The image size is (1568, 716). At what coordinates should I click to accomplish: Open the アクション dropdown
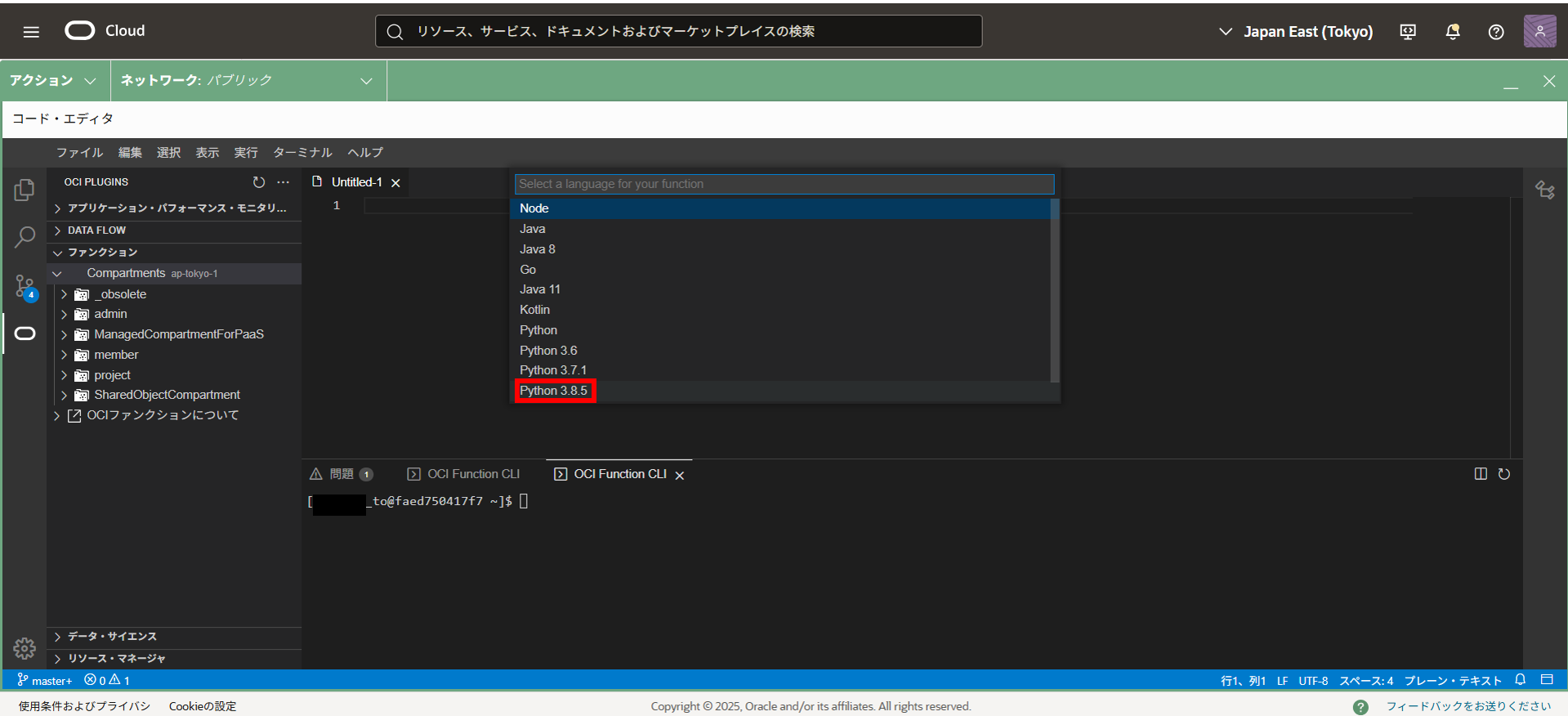click(x=53, y=80)
